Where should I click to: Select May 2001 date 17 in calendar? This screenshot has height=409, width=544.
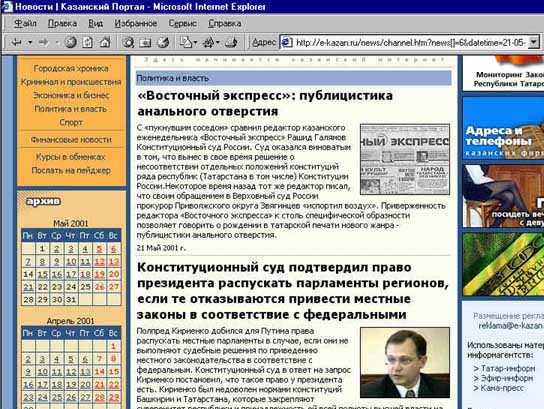(71, 274)
